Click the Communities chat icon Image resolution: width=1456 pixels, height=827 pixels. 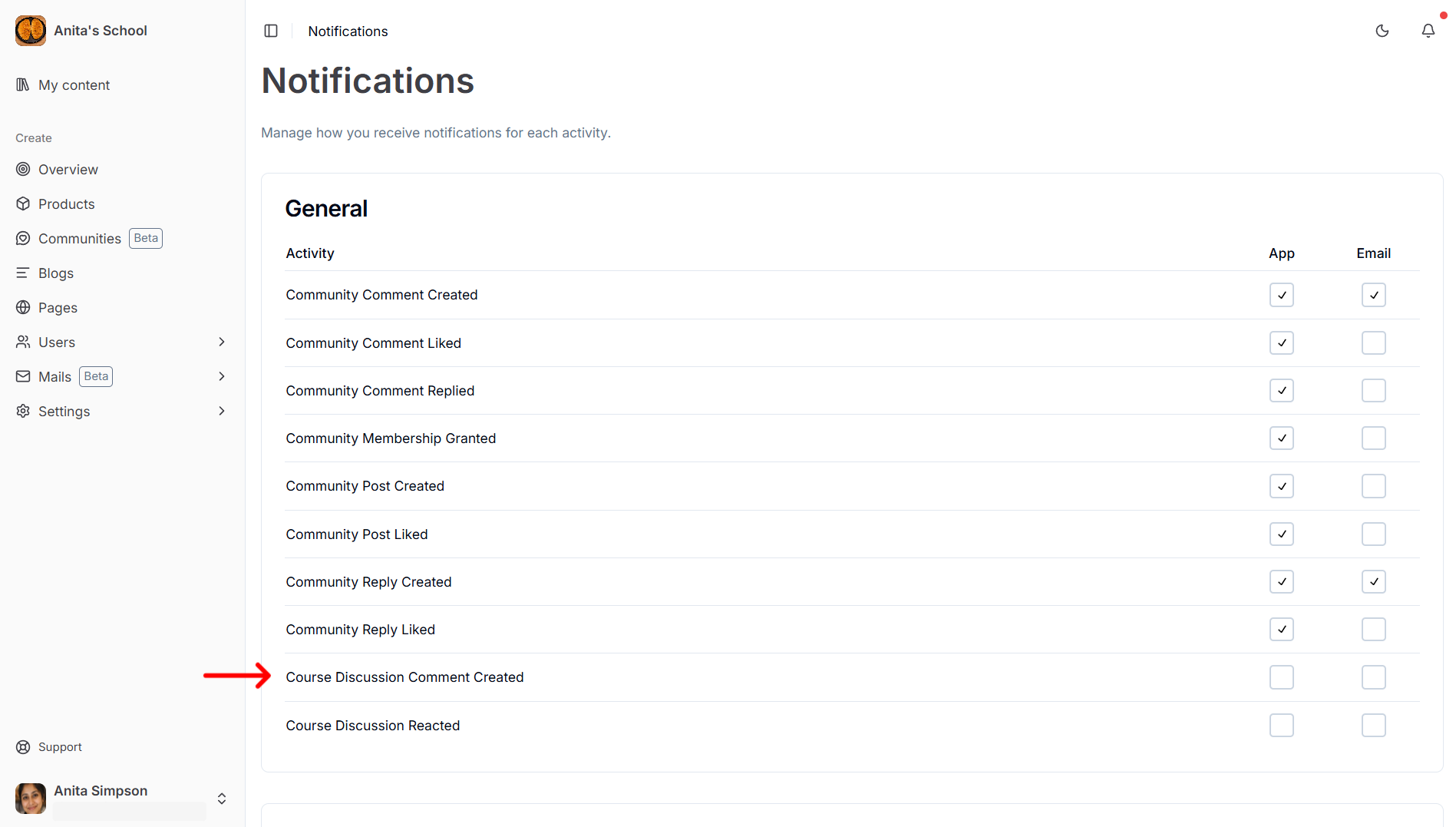click(23, 238)
